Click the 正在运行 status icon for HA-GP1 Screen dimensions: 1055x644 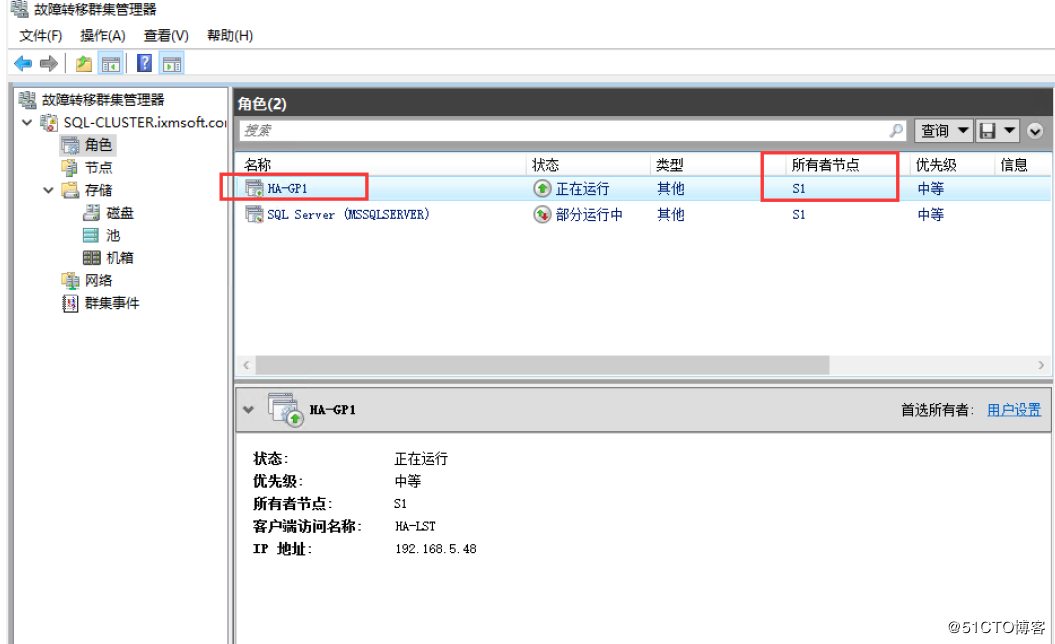[x=542, y=188]
